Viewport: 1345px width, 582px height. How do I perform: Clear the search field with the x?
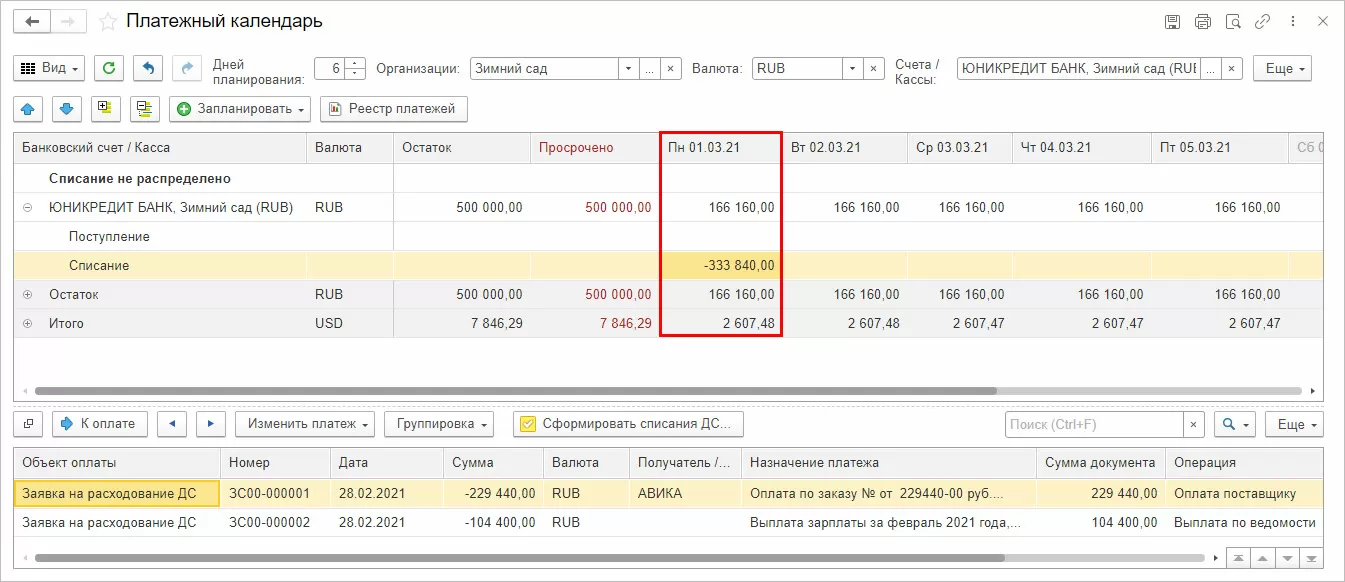pos(1194,424)
